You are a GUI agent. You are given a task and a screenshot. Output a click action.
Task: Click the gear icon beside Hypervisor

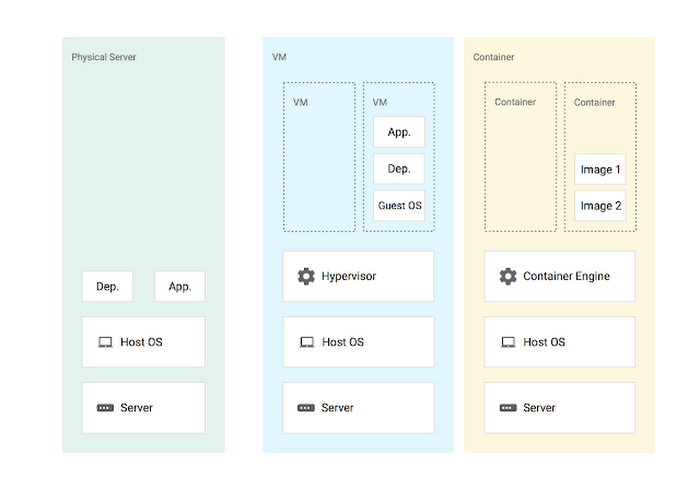[x=306, y=276]
